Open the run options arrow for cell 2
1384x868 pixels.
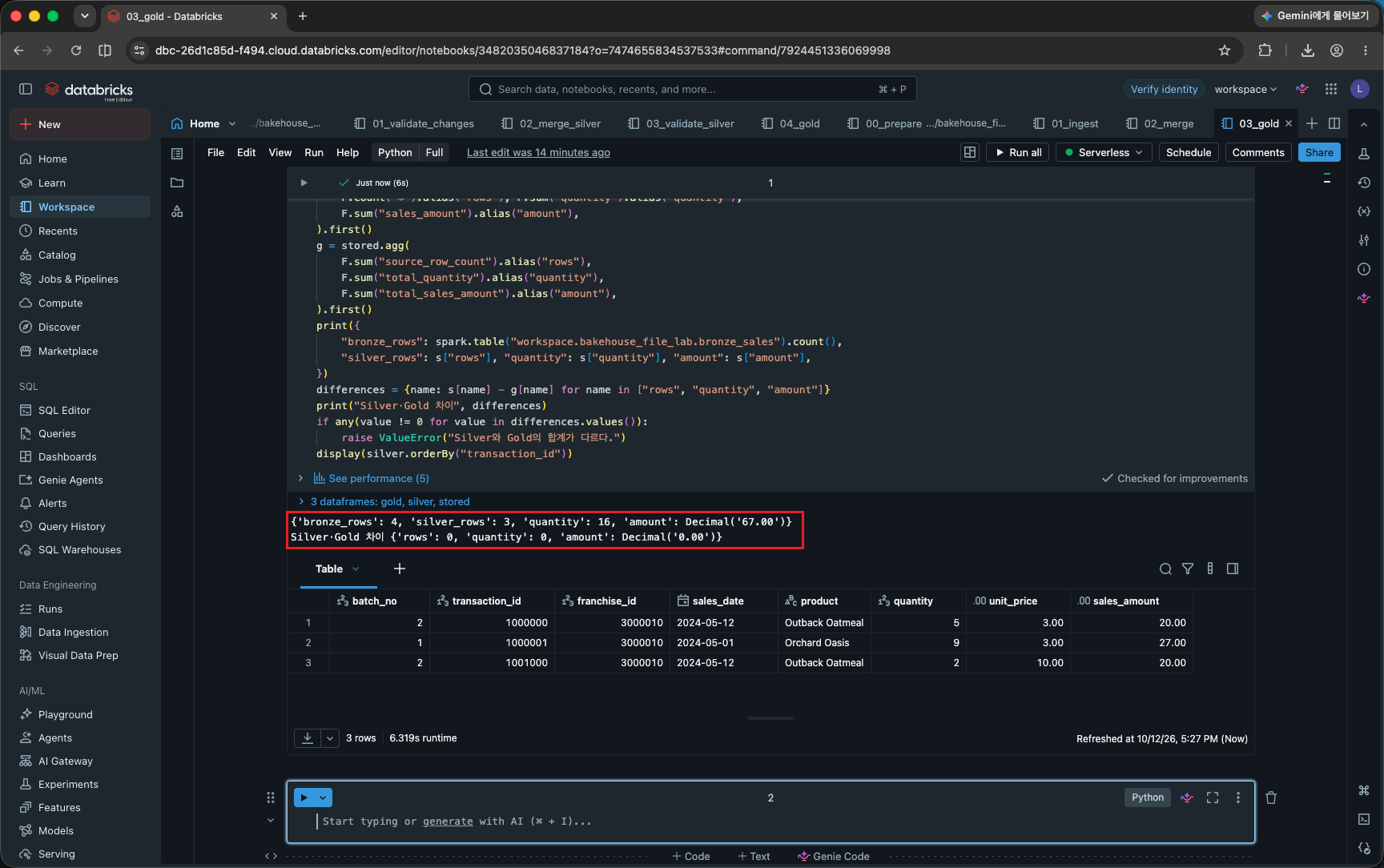pos(324,798)
